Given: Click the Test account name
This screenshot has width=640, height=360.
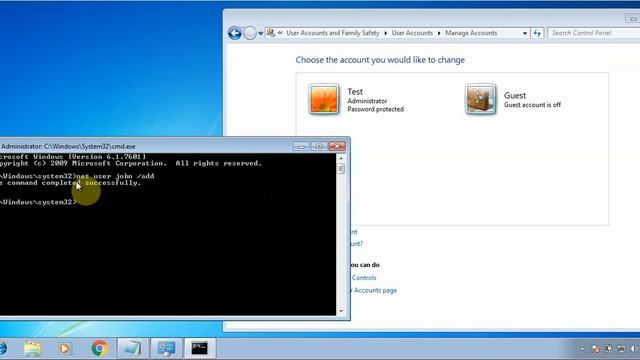Looking at the screenshot, I should (x=355, y=92).
